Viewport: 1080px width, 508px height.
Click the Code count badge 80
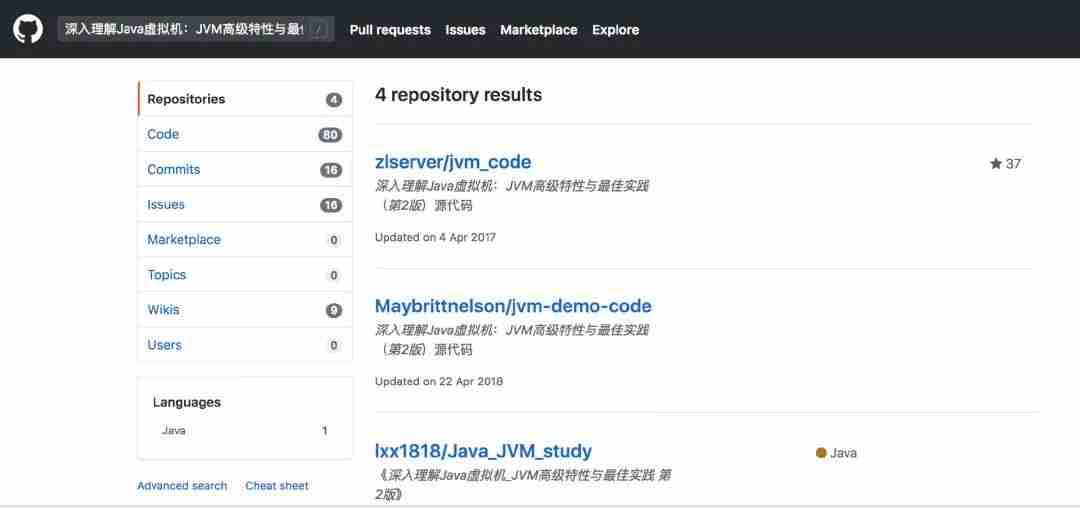click(330, 135)
